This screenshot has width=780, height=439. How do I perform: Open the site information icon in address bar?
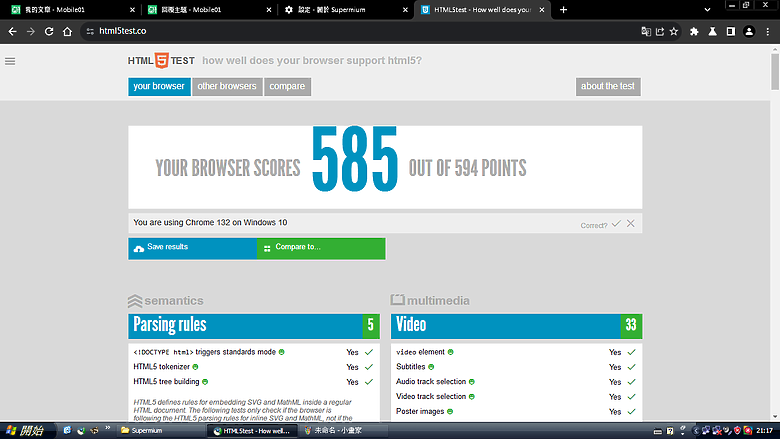pos(90,31)
